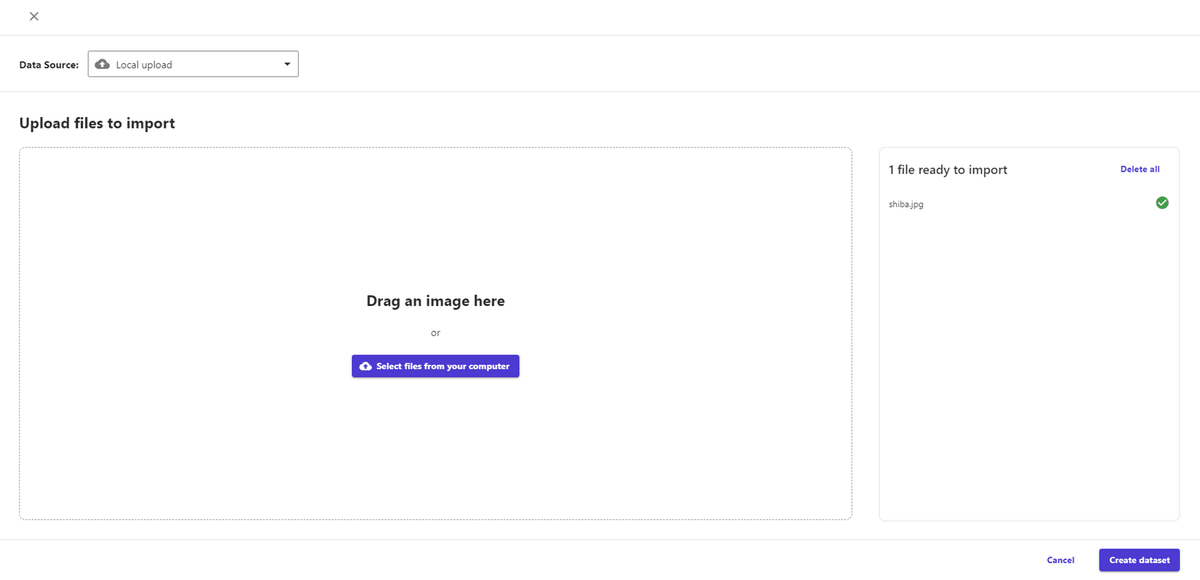The image size is (1200, 580).
Task: Click the Cancel button
Action: coord(1060,560)
